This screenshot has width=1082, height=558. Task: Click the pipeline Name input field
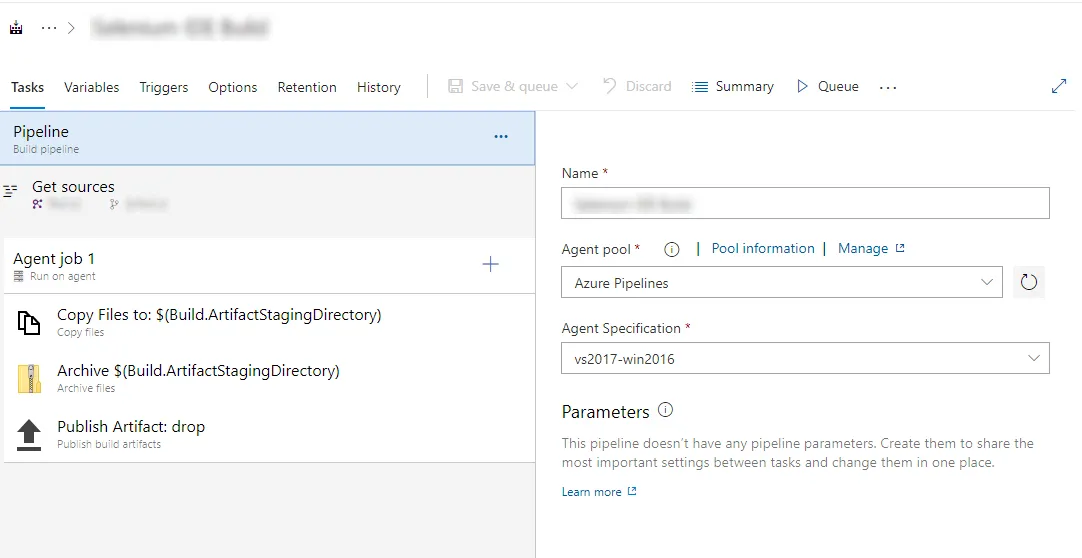pos(805,203)
